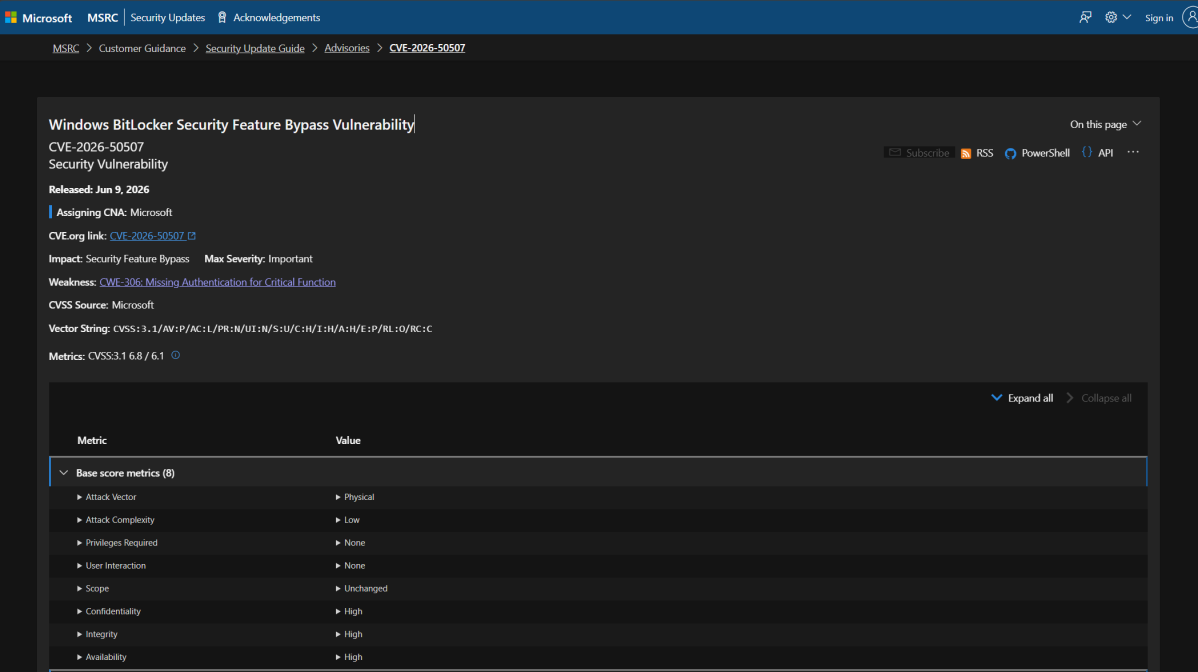Viewport: 1198px width, 672px height.
Task: Expand the Attack Complexity row
Action: 79,520
